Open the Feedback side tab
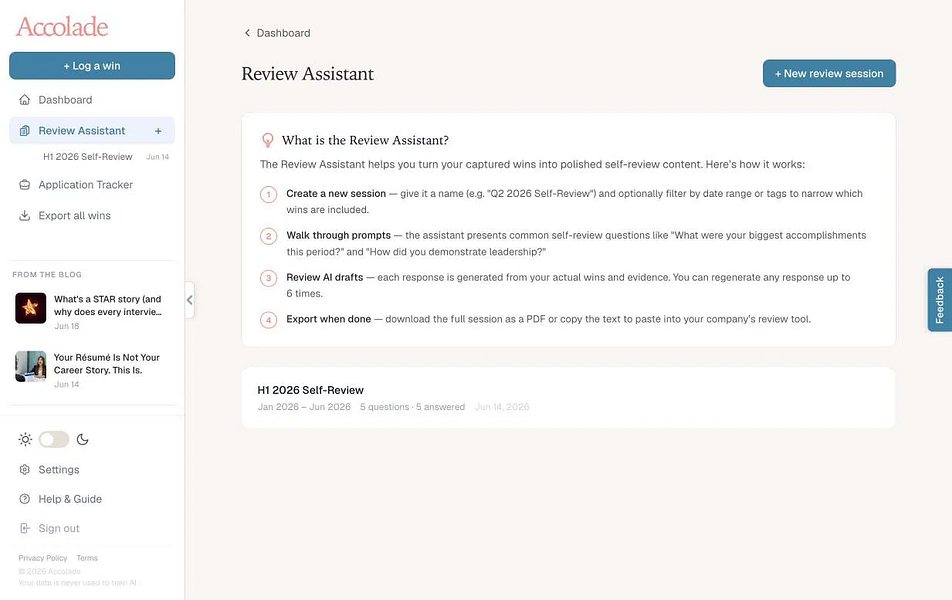952x600 pixels. pos(939,300)
